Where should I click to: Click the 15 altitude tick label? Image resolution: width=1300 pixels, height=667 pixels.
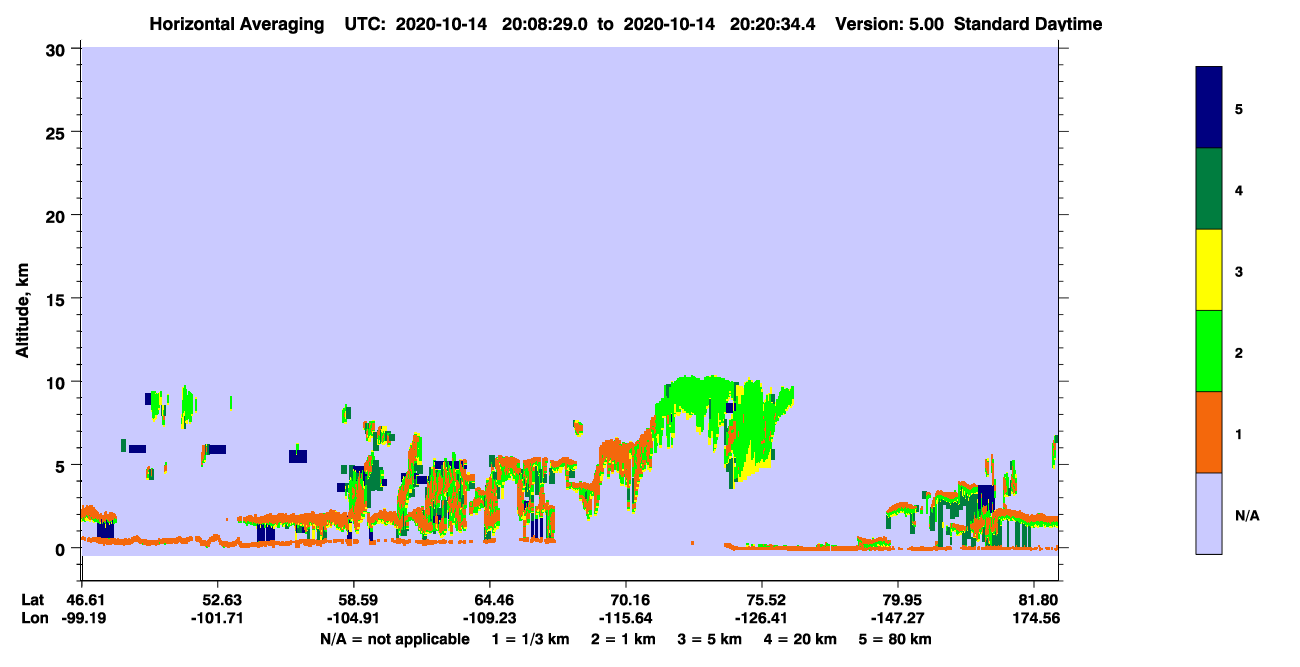click(x=58, y=299)
